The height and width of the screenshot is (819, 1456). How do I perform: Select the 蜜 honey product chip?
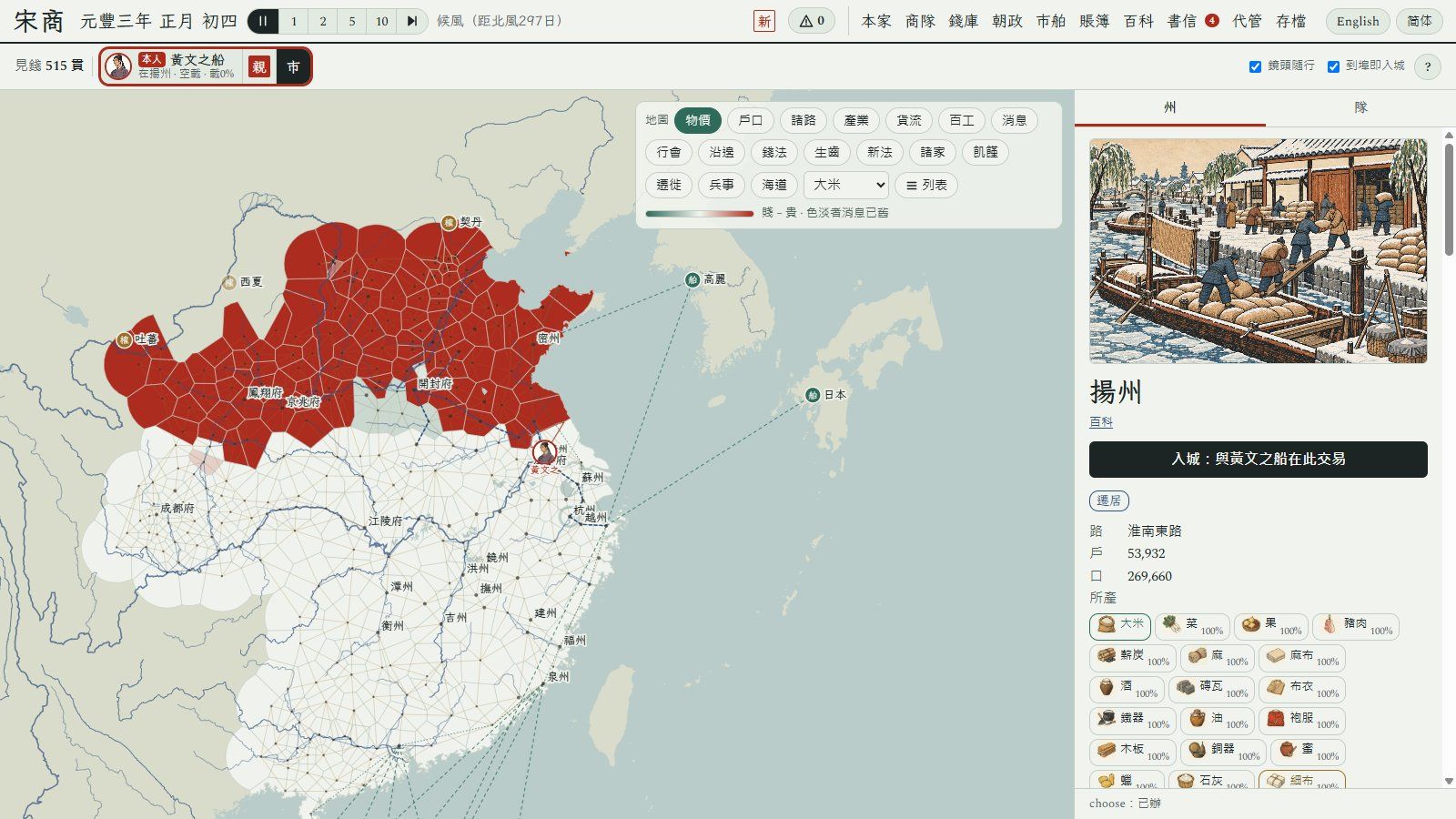1309,752
